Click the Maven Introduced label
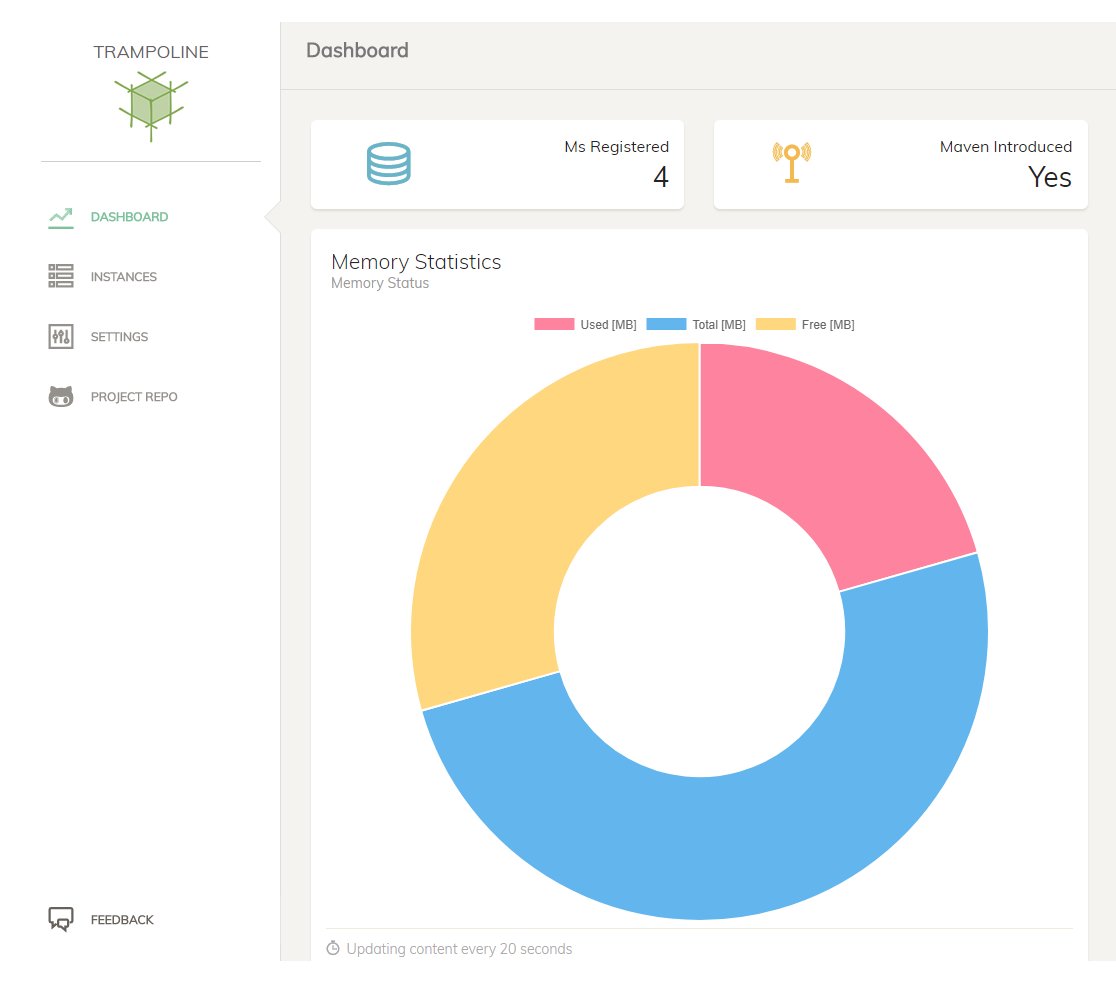 [x=1006, y=147]
